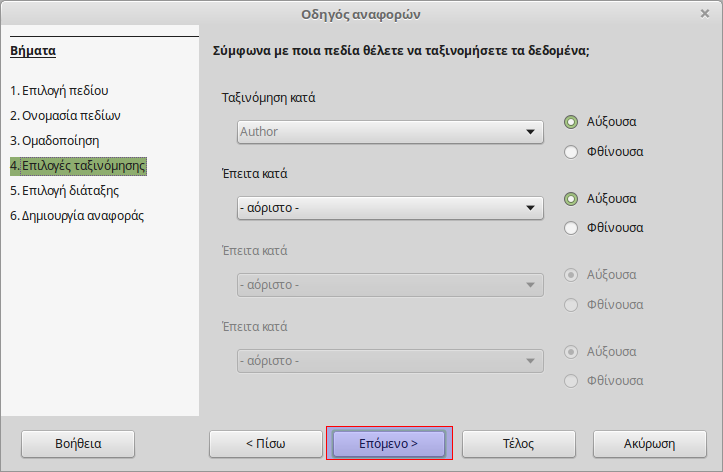Open the Ταξινόμηση κατά Author dropdown arrow
This screenshot has width=723, height=472.
pos(530,132)
